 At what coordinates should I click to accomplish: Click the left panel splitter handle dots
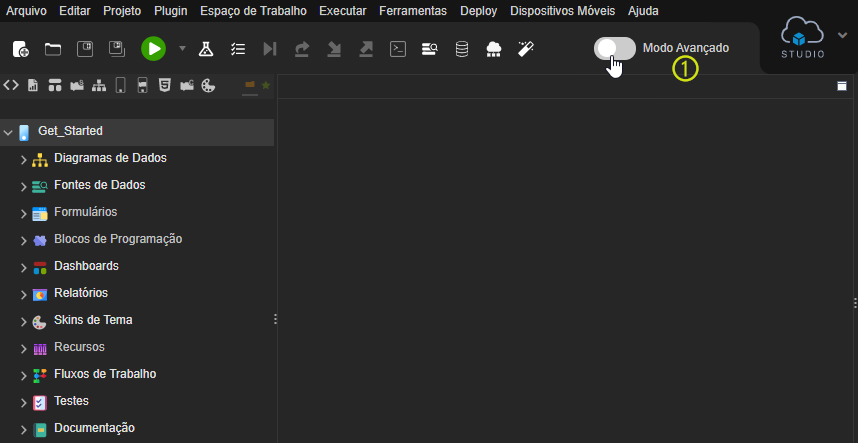275,319
